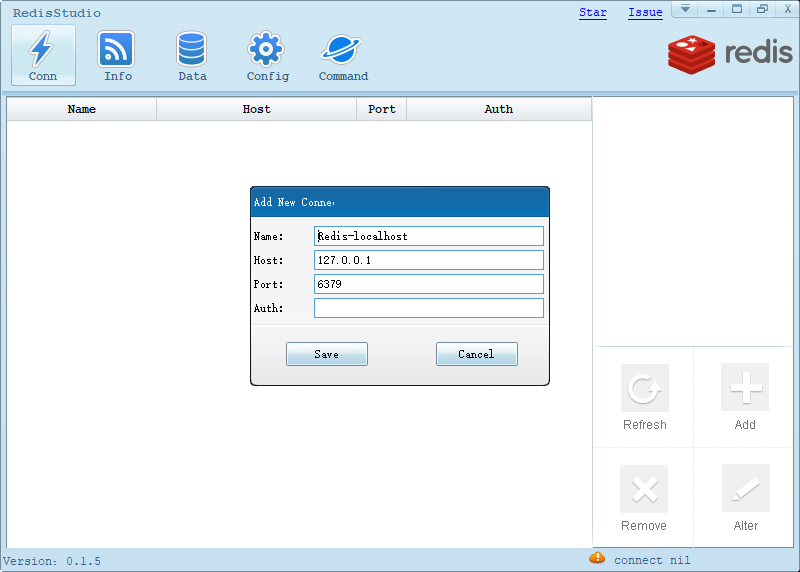Switch to the Command planet tab
This screenshot has width=800, height=572.
343,55
